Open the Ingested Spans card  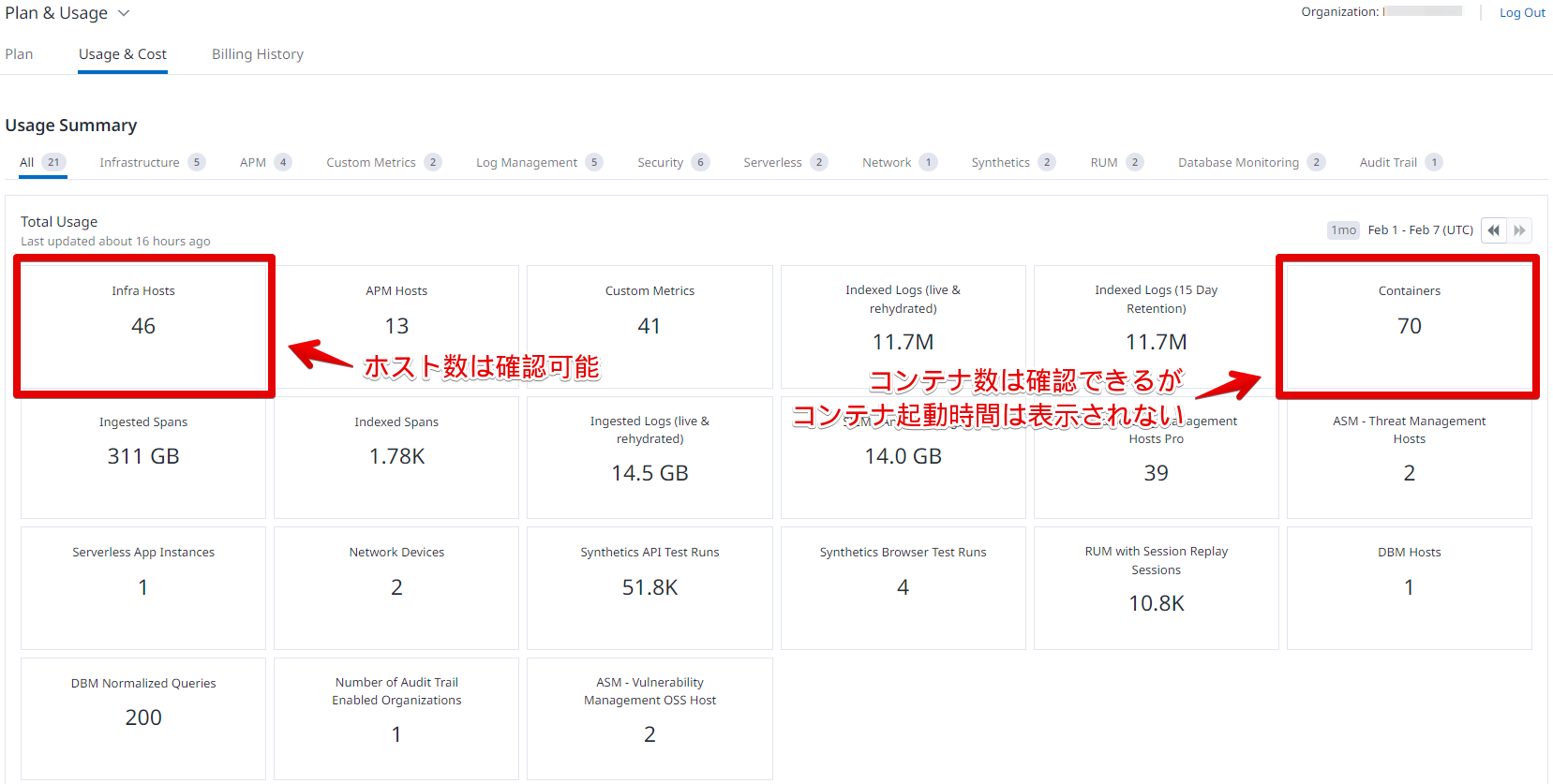143,457
